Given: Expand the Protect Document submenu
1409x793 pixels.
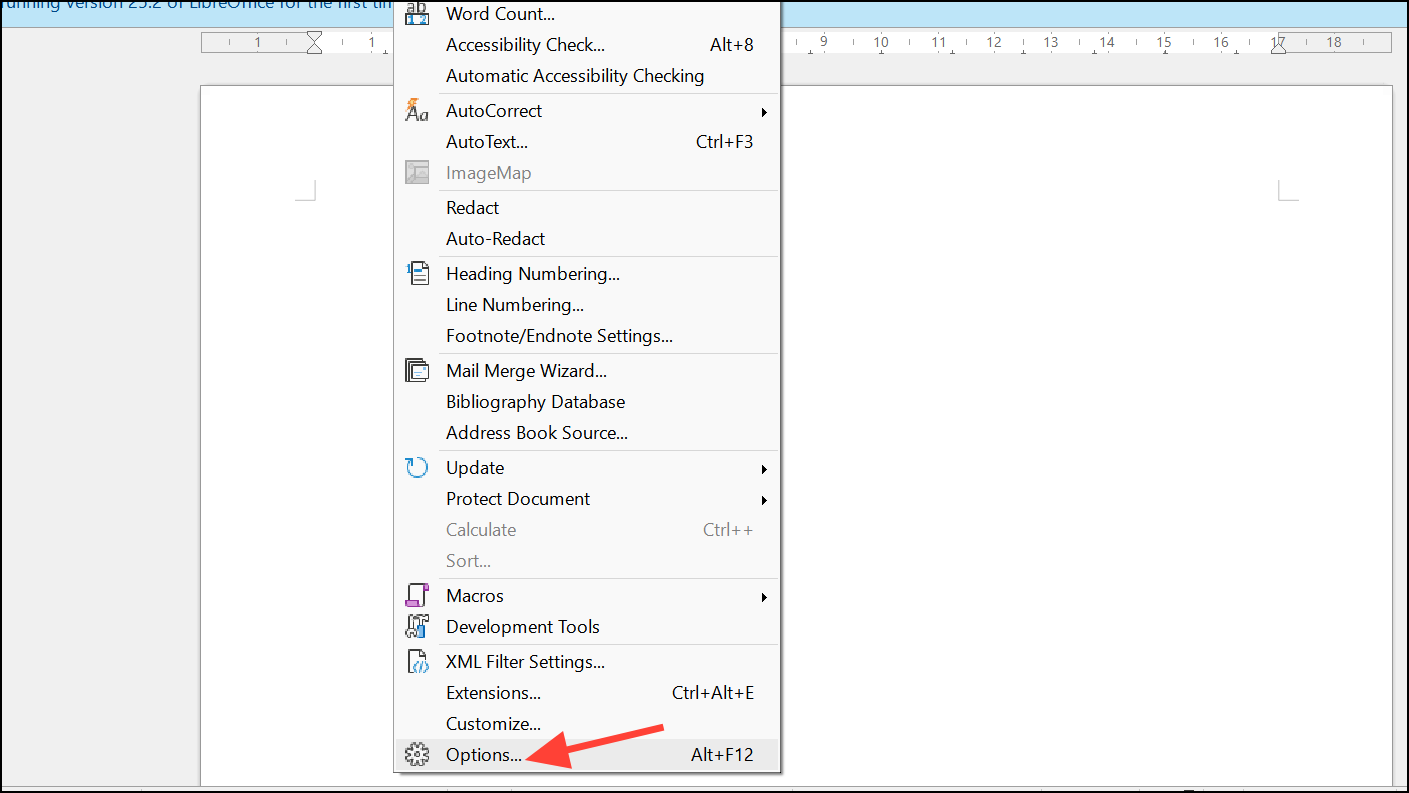Looking at the screenshot, I should click(764, 500).
